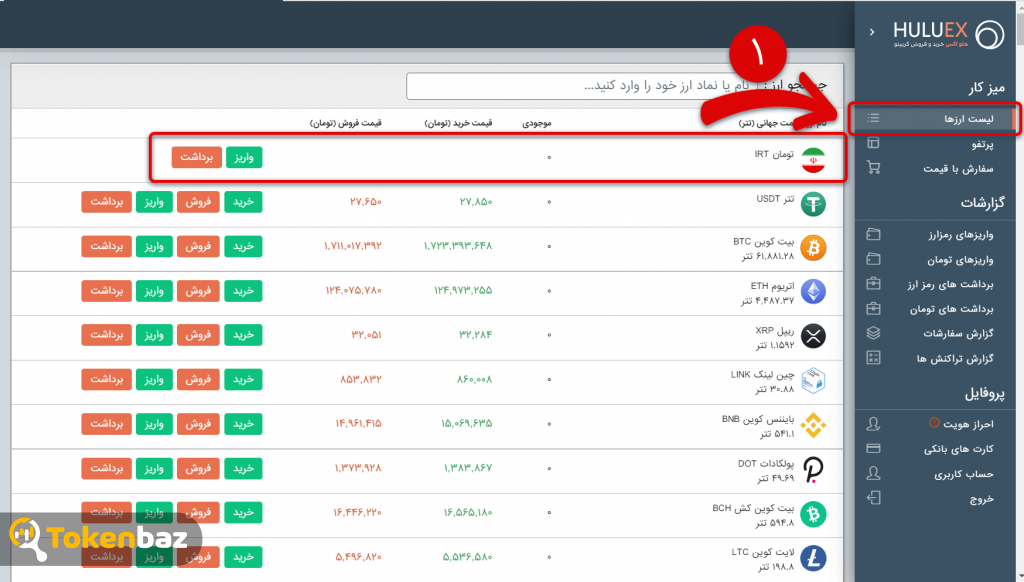Click the portfolio layout icon in sidebar

pos(873,143)
